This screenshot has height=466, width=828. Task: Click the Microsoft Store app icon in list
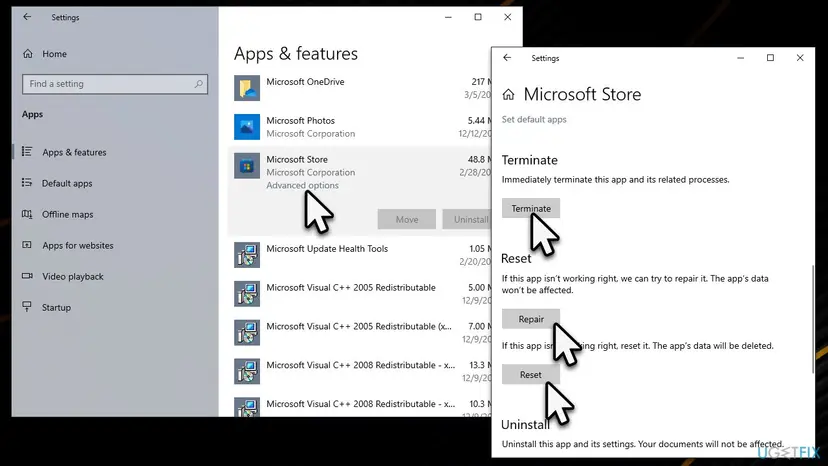coord(247,166)
